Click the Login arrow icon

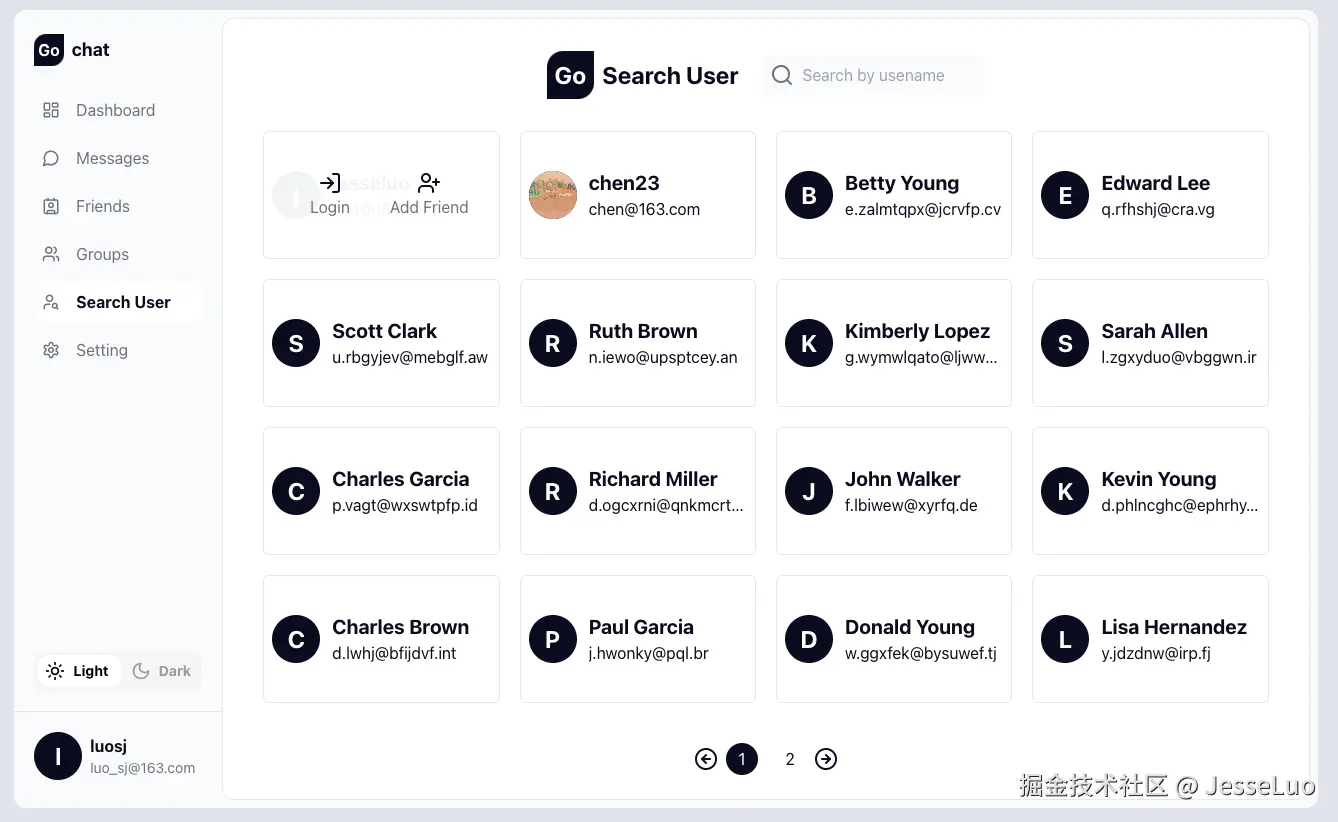pos(330,183)
